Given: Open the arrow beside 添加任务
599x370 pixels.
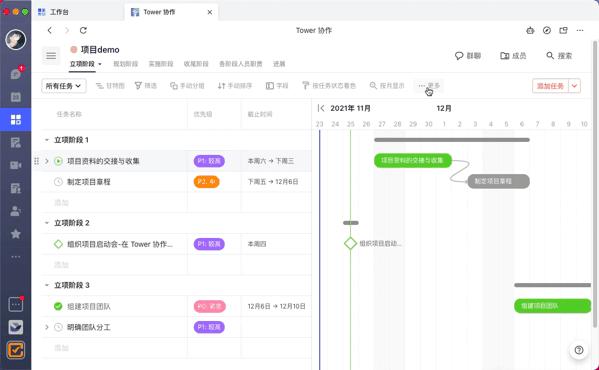Looking at the screenshot, I should coord(574,86).
